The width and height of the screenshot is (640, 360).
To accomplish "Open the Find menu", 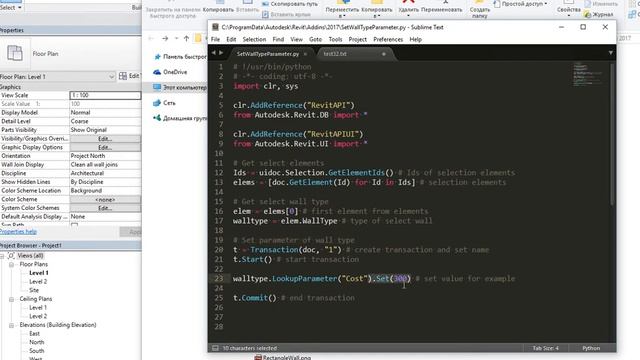I will tap(278, 40).
